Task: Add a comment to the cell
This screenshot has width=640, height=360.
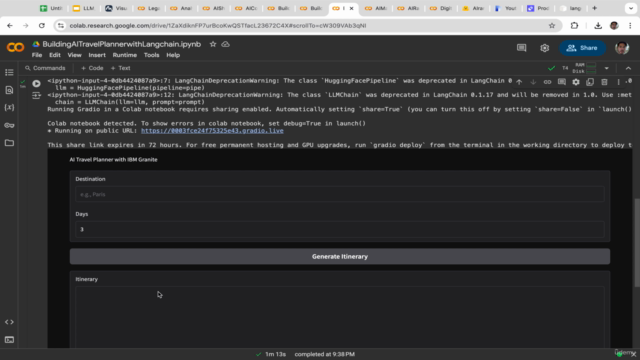Action: 562,82
